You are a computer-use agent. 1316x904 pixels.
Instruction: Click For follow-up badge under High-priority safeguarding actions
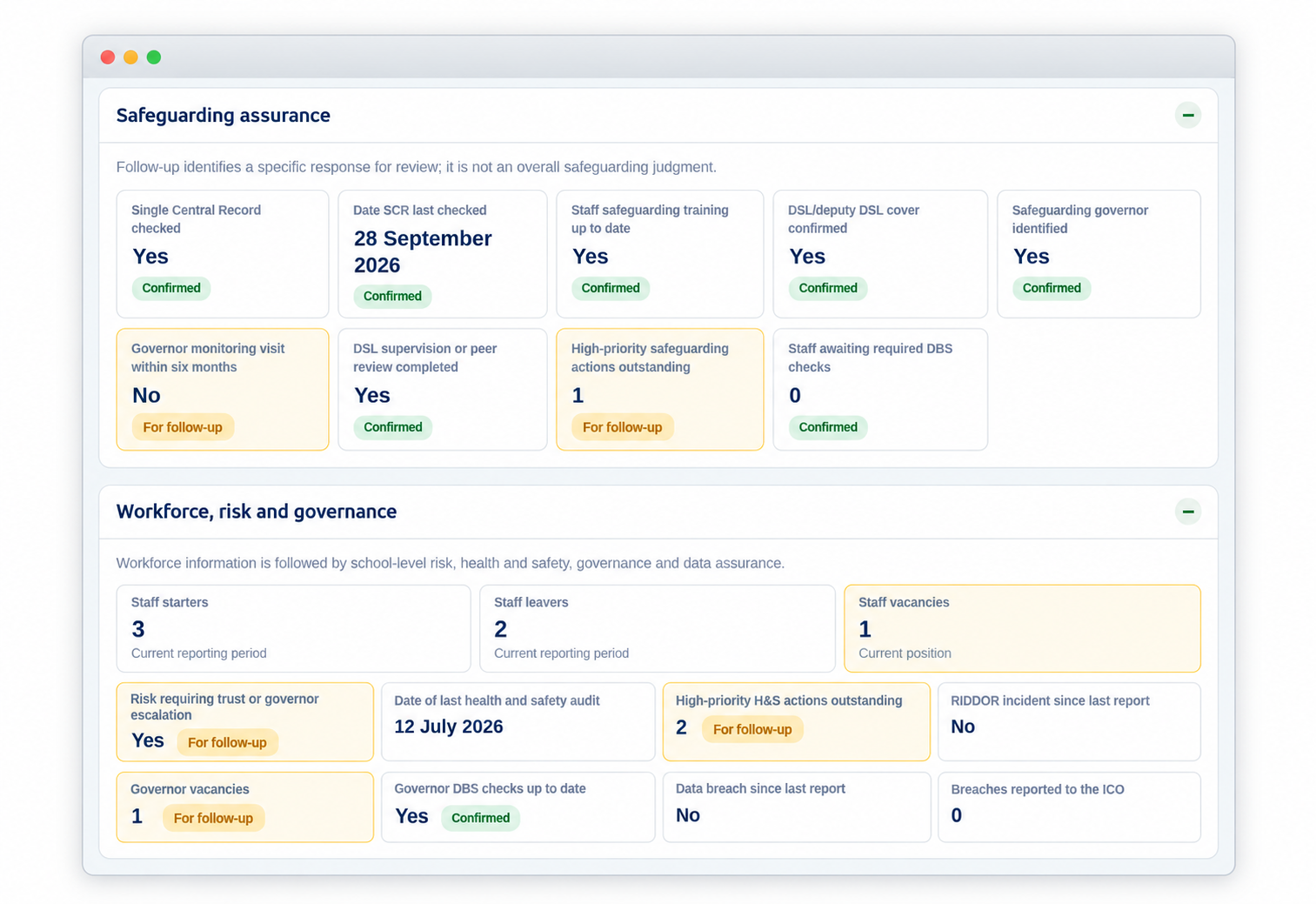622,427
